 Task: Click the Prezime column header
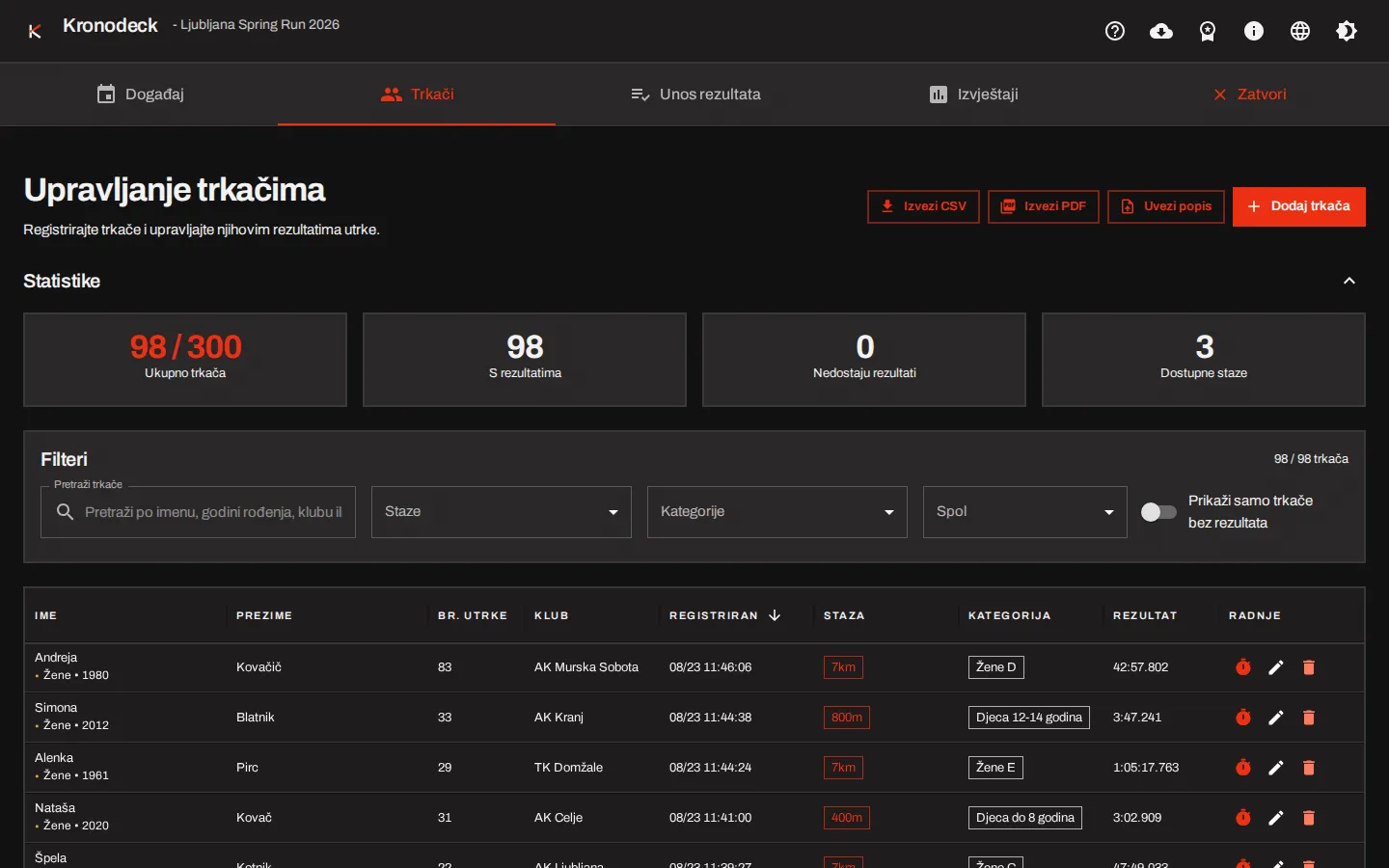(x=264, y=615)
